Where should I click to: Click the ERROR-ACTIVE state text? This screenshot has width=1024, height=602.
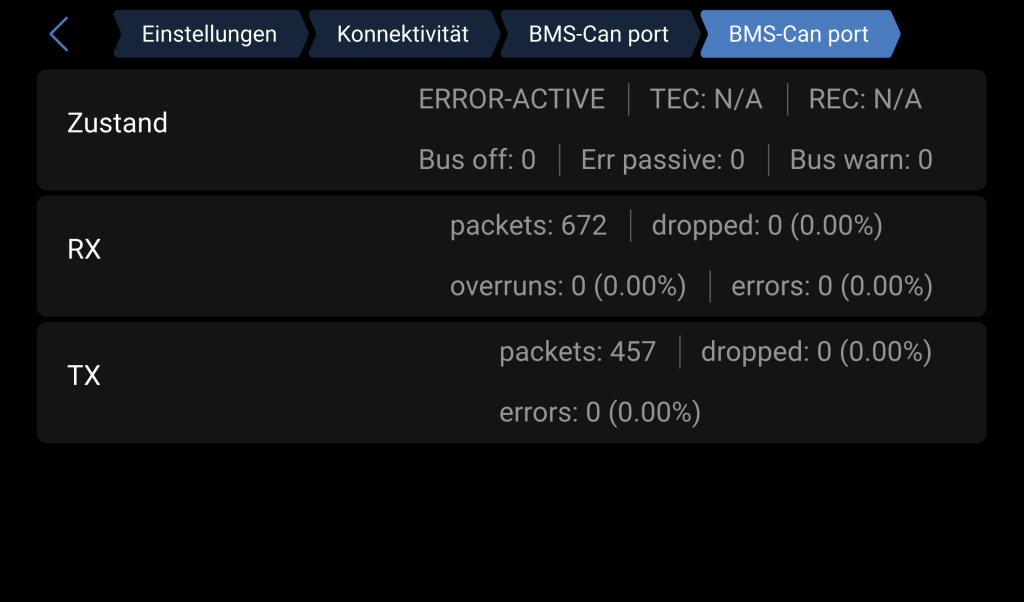pyautogui.click(x=512, y=99)
